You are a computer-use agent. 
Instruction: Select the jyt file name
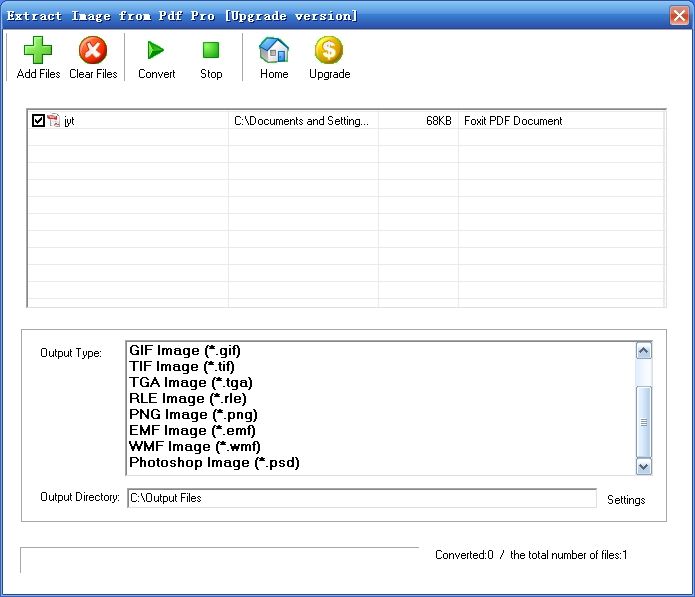pos(69,121)
